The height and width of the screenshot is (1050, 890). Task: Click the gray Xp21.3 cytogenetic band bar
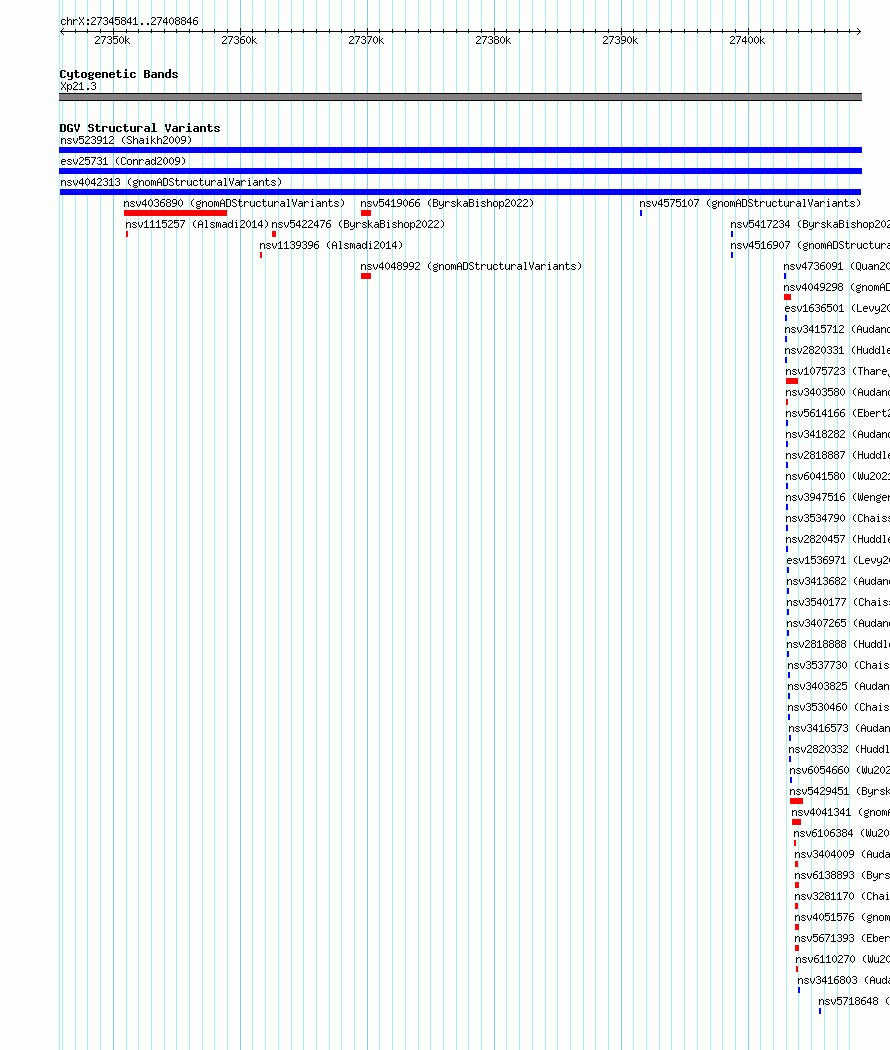tap(461, 97)
